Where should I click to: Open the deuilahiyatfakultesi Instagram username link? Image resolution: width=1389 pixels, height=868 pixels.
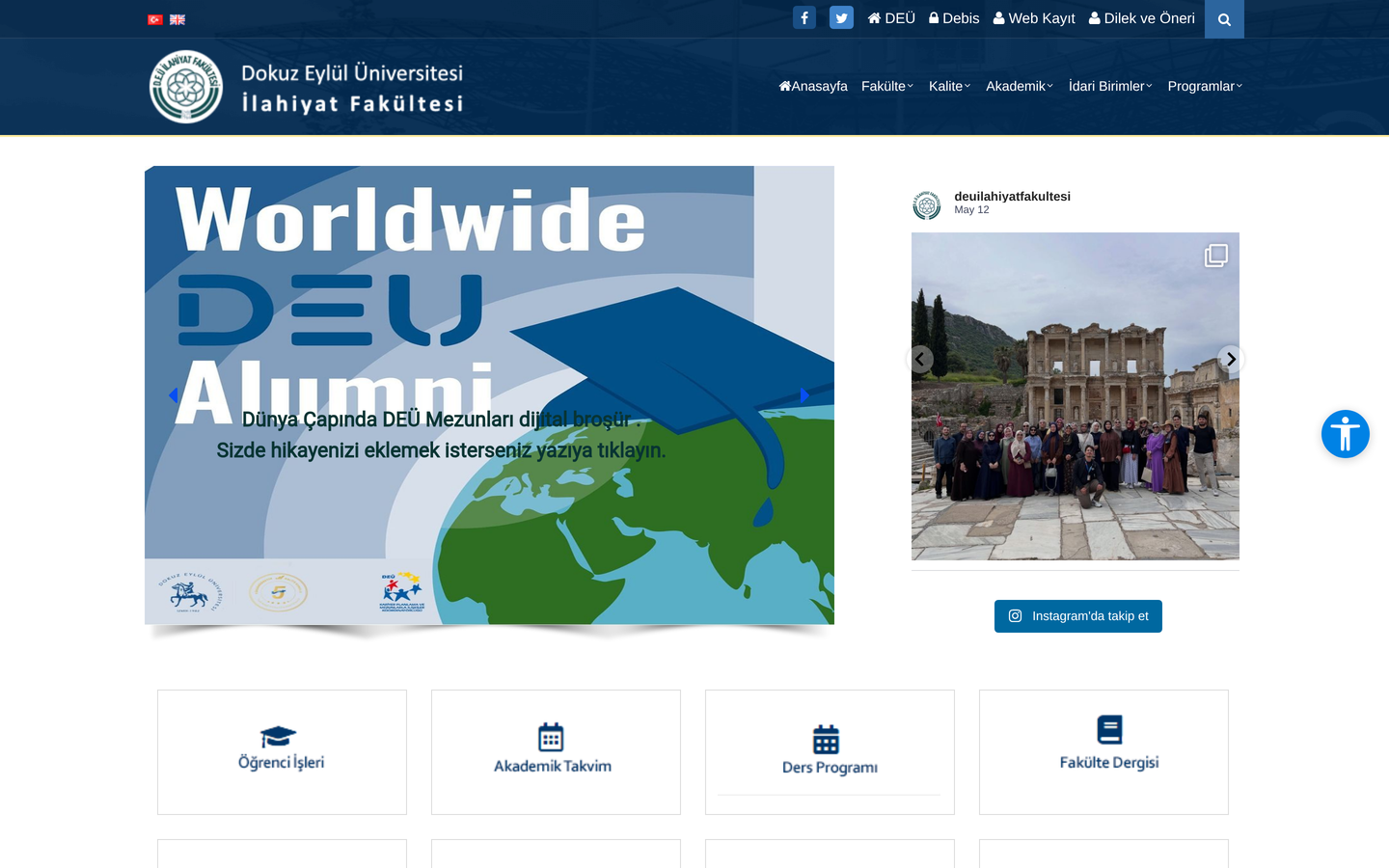[1012, 196]
